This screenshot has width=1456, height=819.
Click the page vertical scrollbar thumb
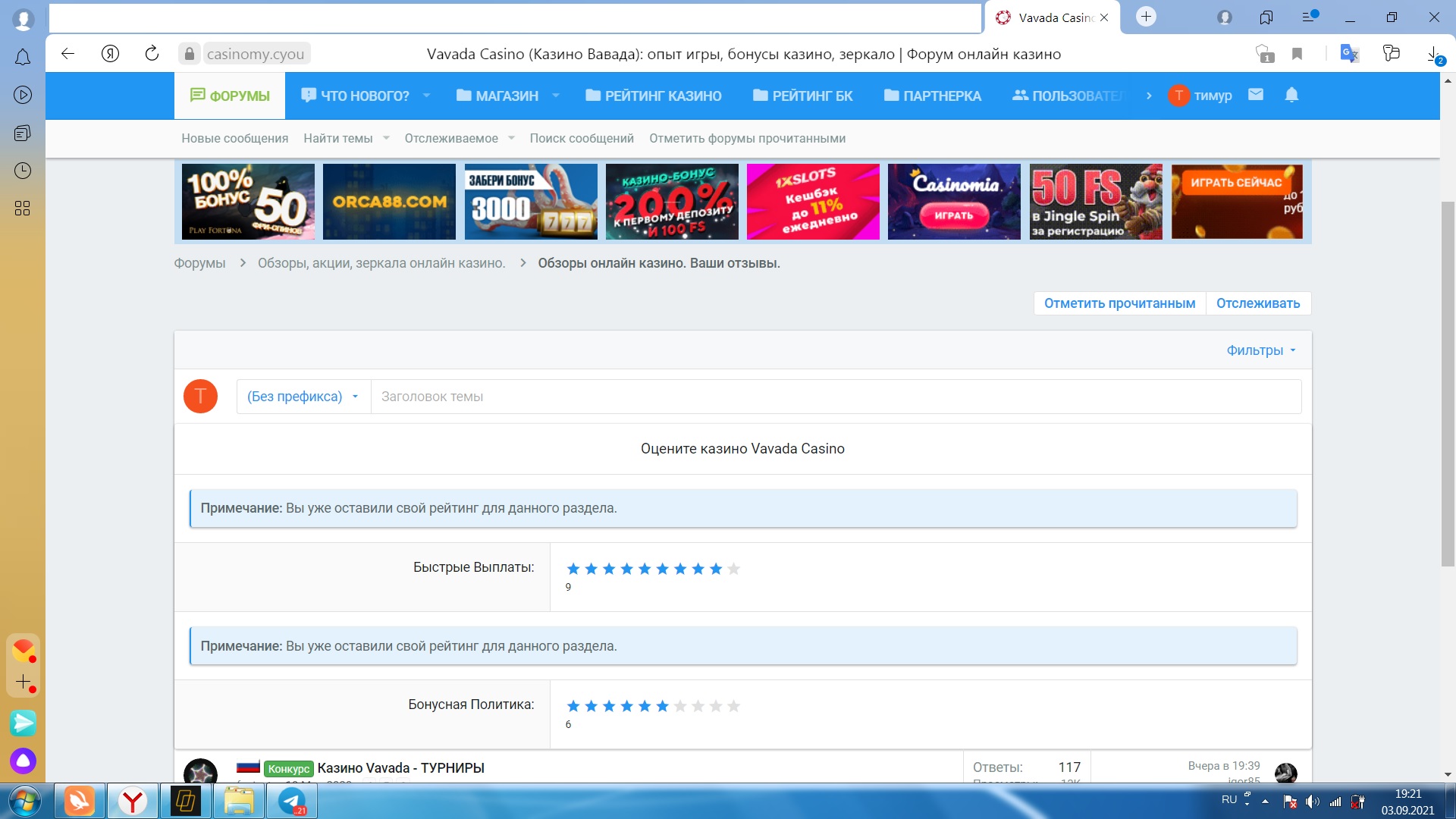(1448, 383)
